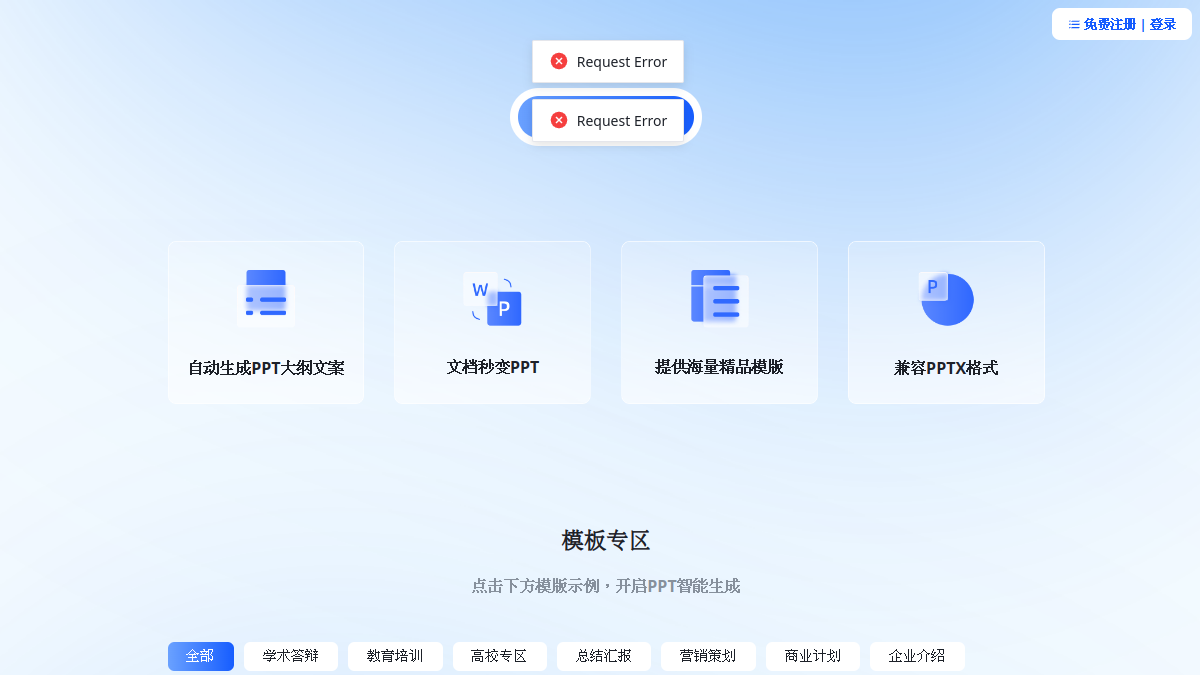Filter templates by 营销策划
This screenshot has height=675, width=1200.
[x=708, y=656]
